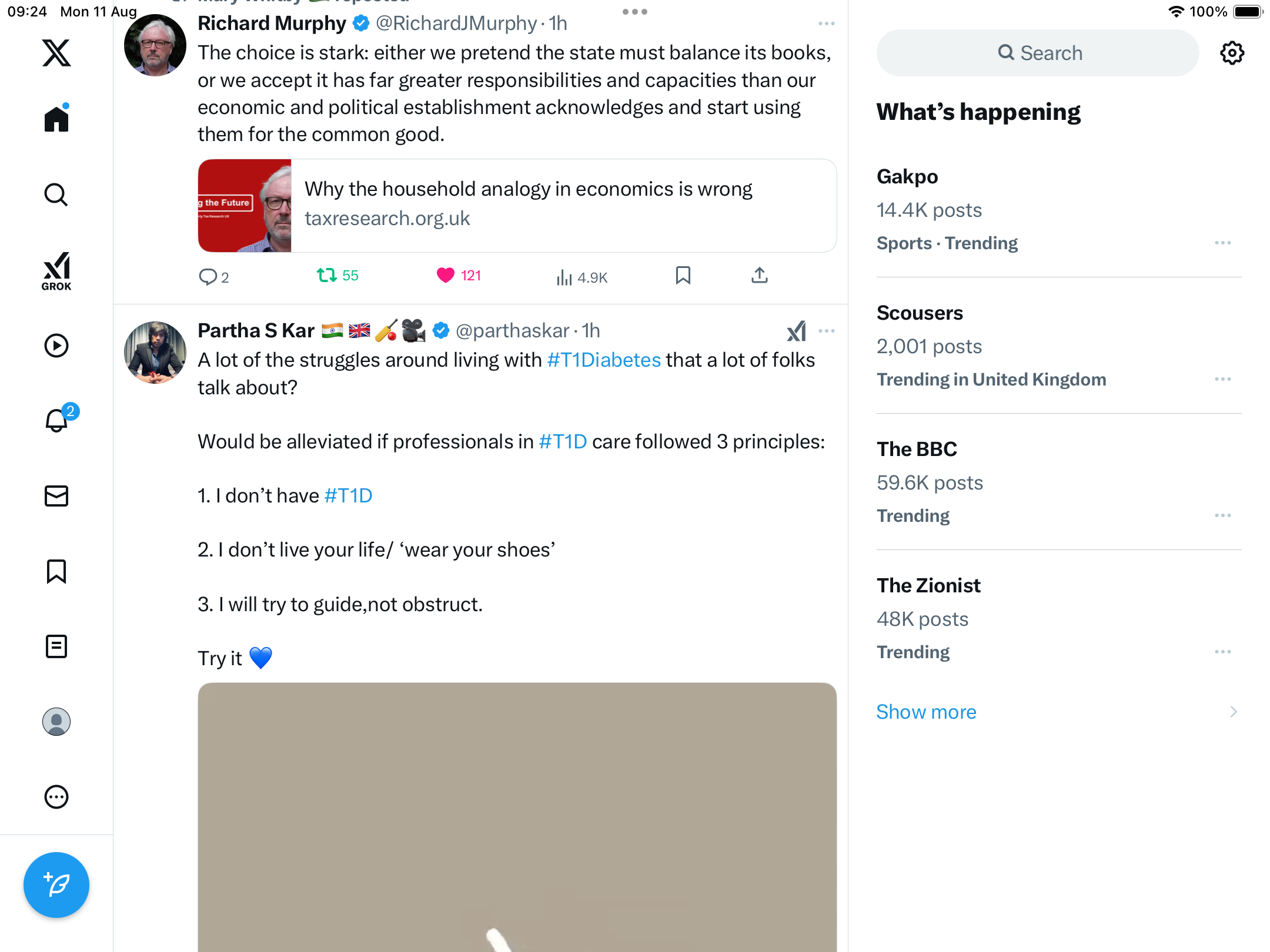Open Bookmarks in the left sidebar
This screenshot has width=1270, height=952.
[56, 571]
